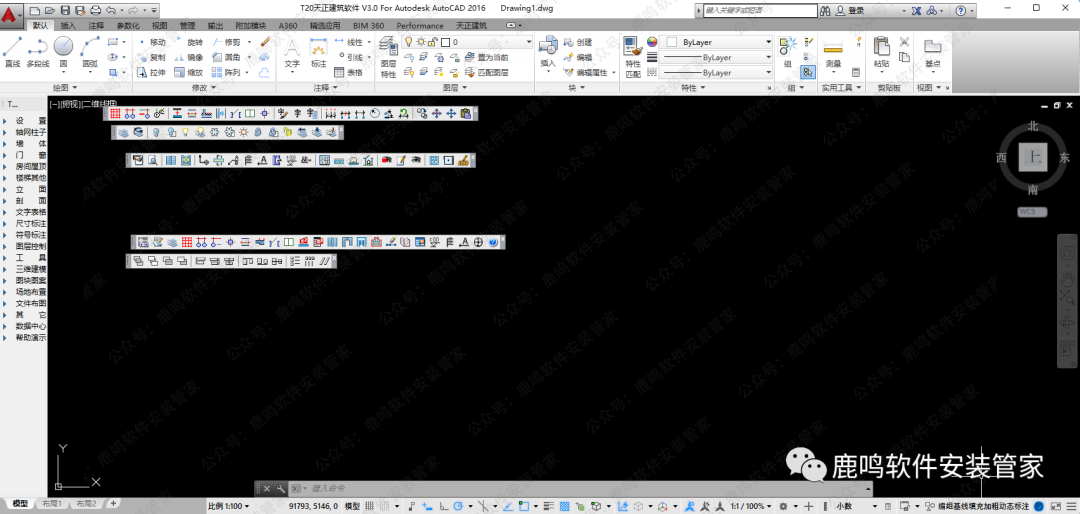The image size is (1080, 514).
Task: Toggle 模型 model space in status bar
Action: (352, 506)
